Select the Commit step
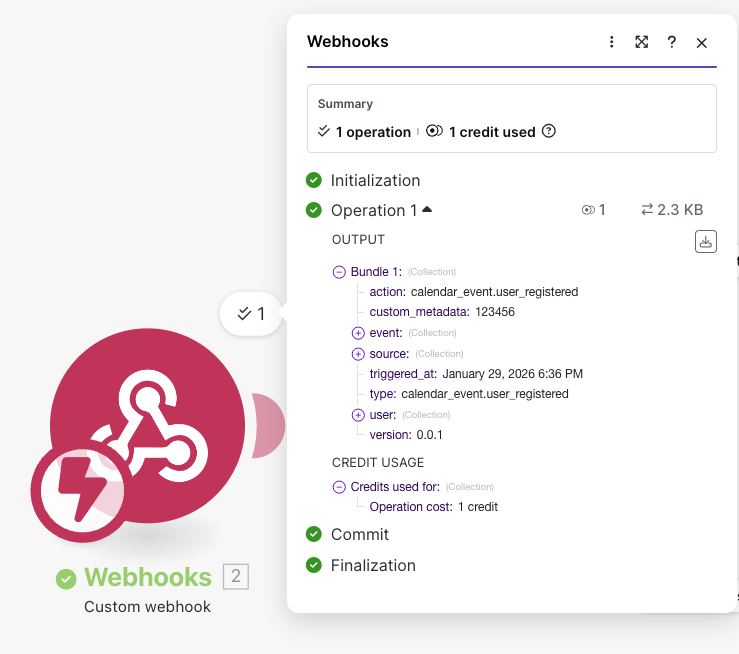This screenshot has height=654, width=739. click(x=360, y=534)
